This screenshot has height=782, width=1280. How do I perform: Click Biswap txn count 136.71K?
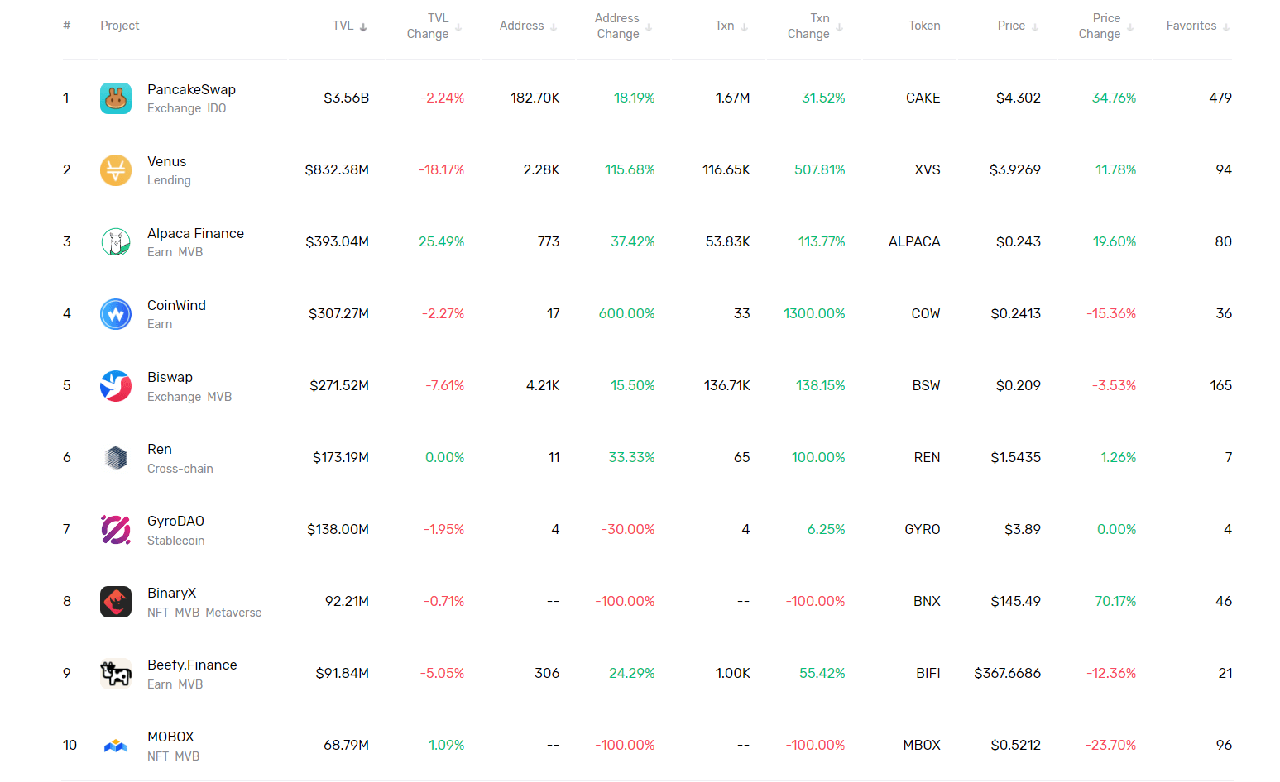[x=727, y=386]
